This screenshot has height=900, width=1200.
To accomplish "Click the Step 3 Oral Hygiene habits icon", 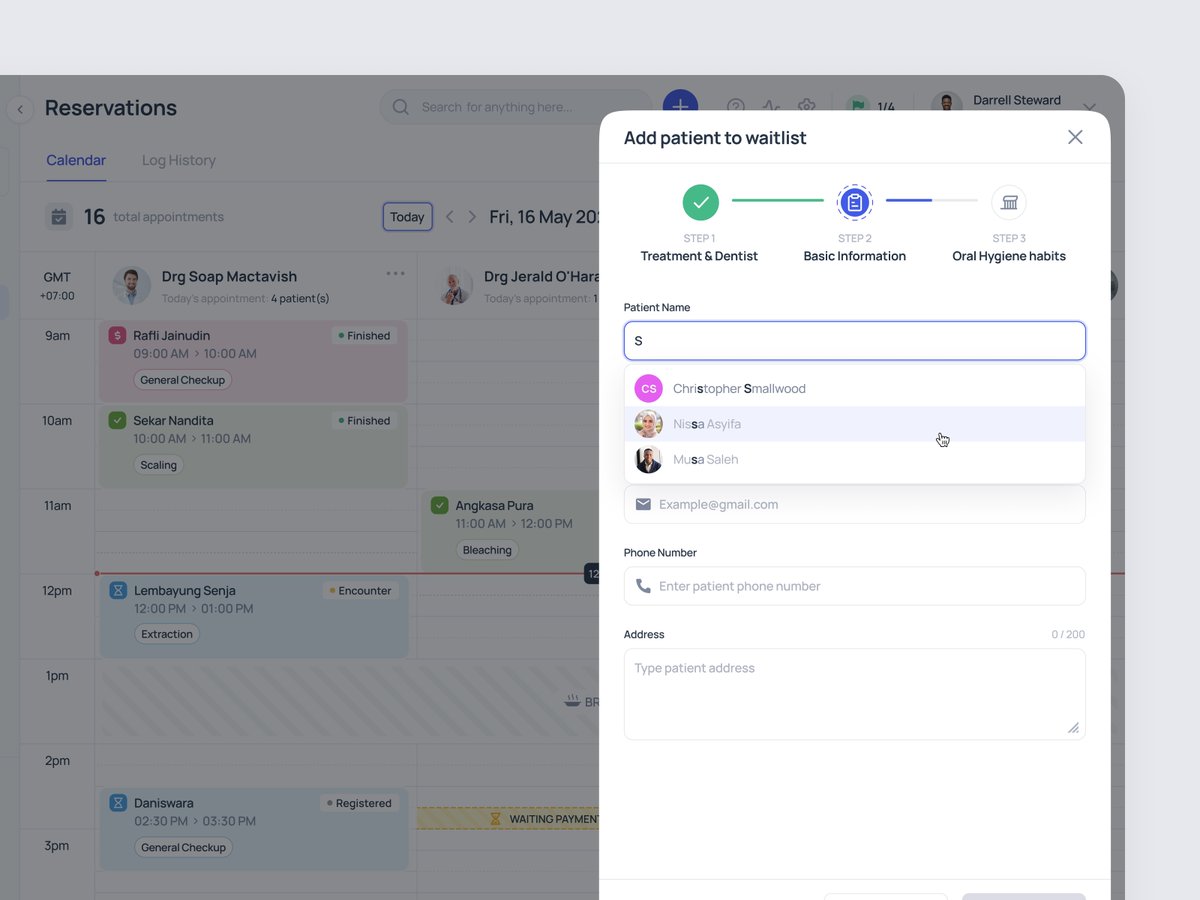I will [x=1009, y=202].
